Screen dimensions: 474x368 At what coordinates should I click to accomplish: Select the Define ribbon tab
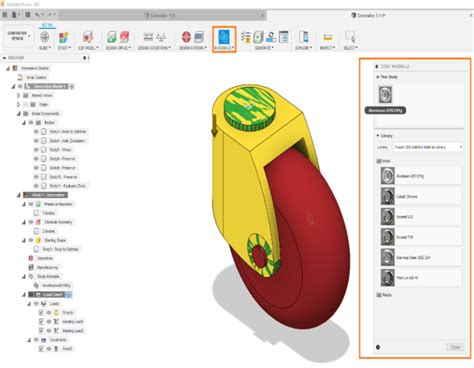(x=47, y=25)
